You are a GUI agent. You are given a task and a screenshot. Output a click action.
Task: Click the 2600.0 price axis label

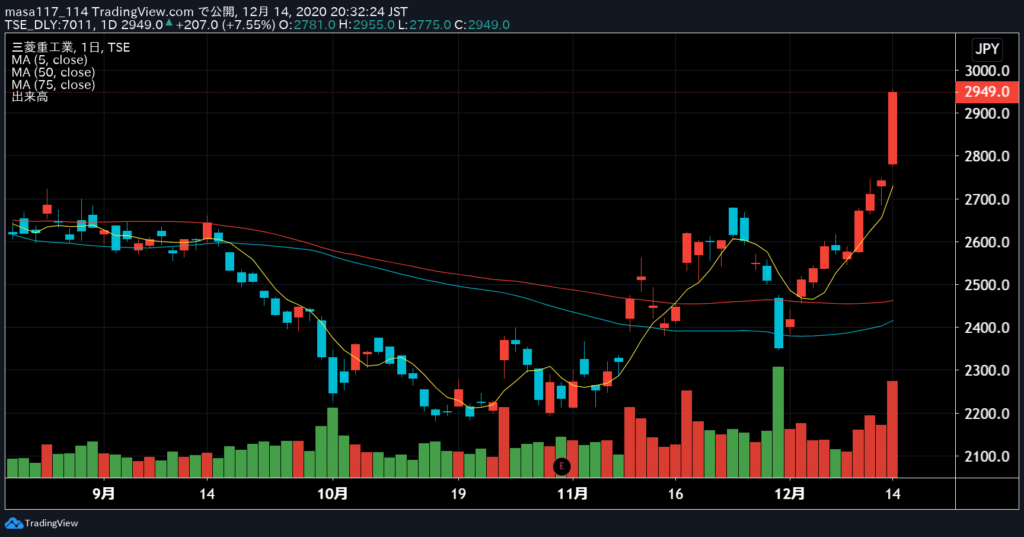[x=987, y=242]
